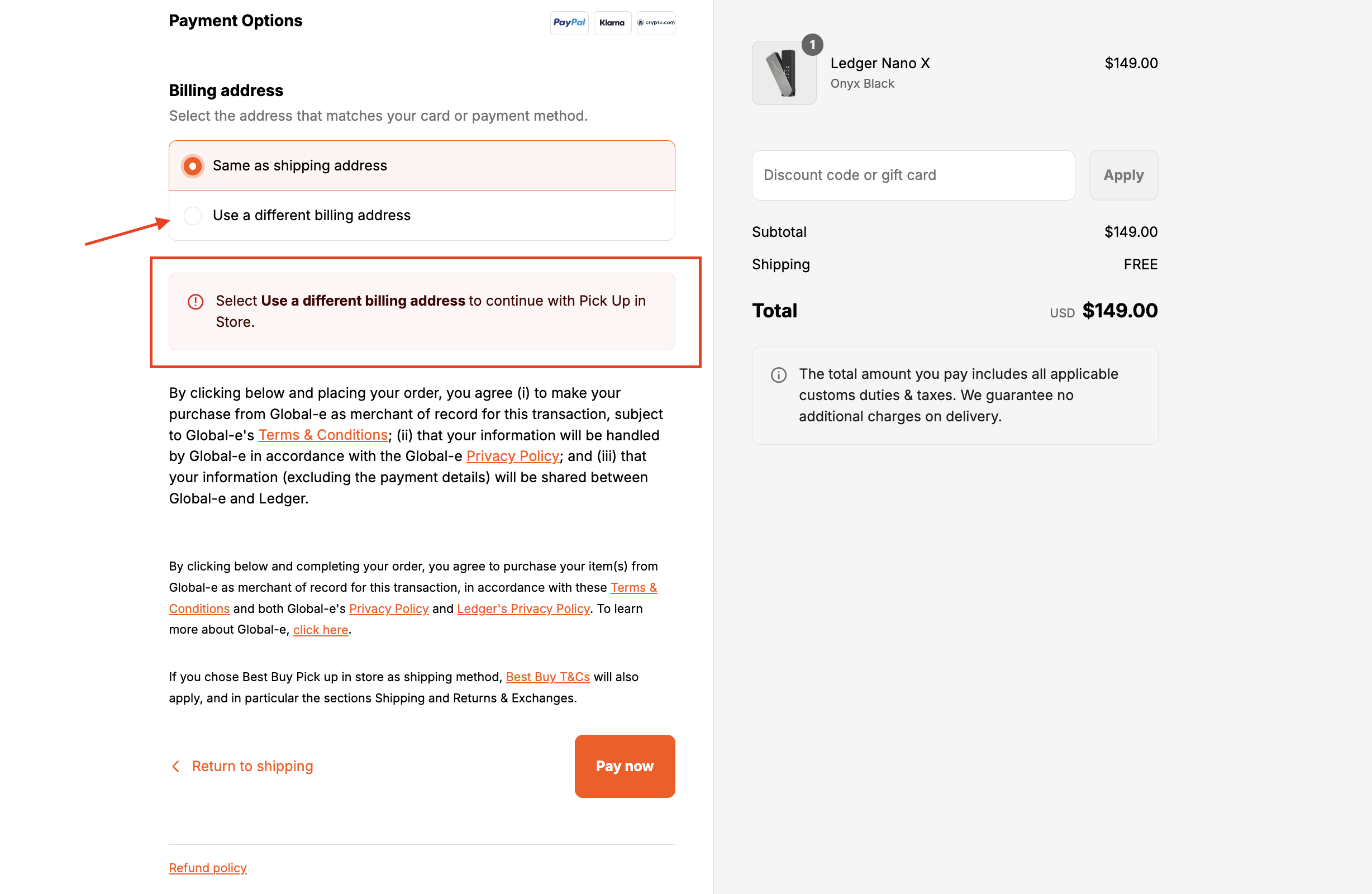The width and height of the screenshot is (1372, 894).
Task: Click the PayPal payment icon
Action: [x=569, y=23]
